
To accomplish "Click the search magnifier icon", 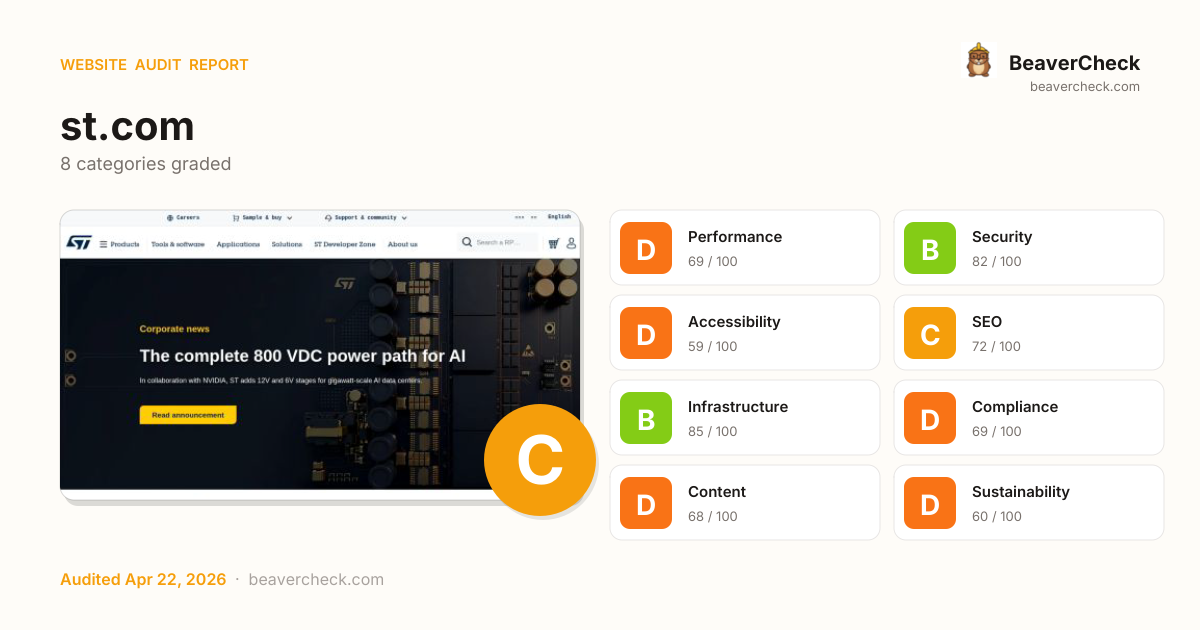I will 467,242.
